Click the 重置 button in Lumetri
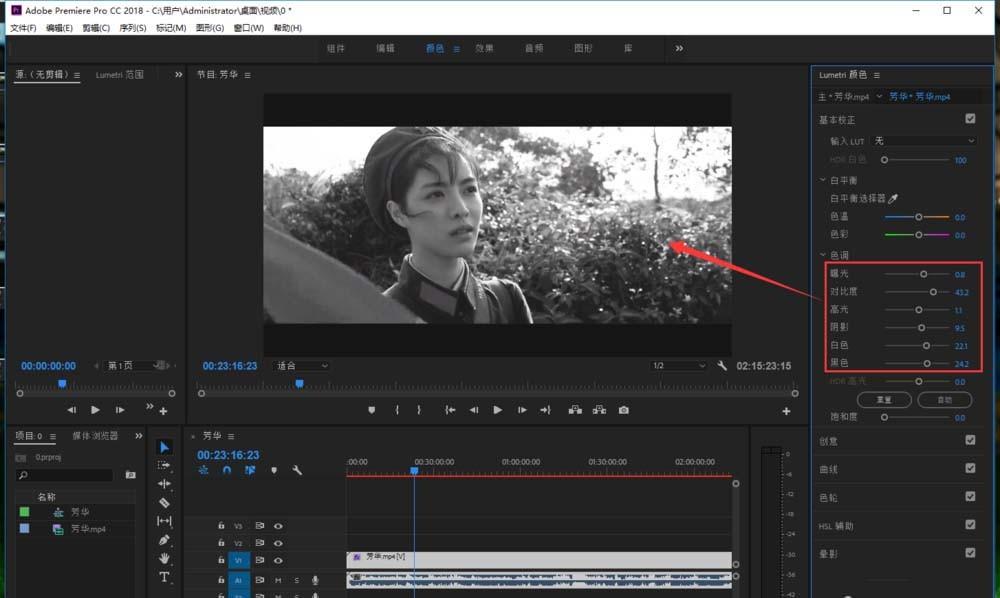 (x=885, y=399)
